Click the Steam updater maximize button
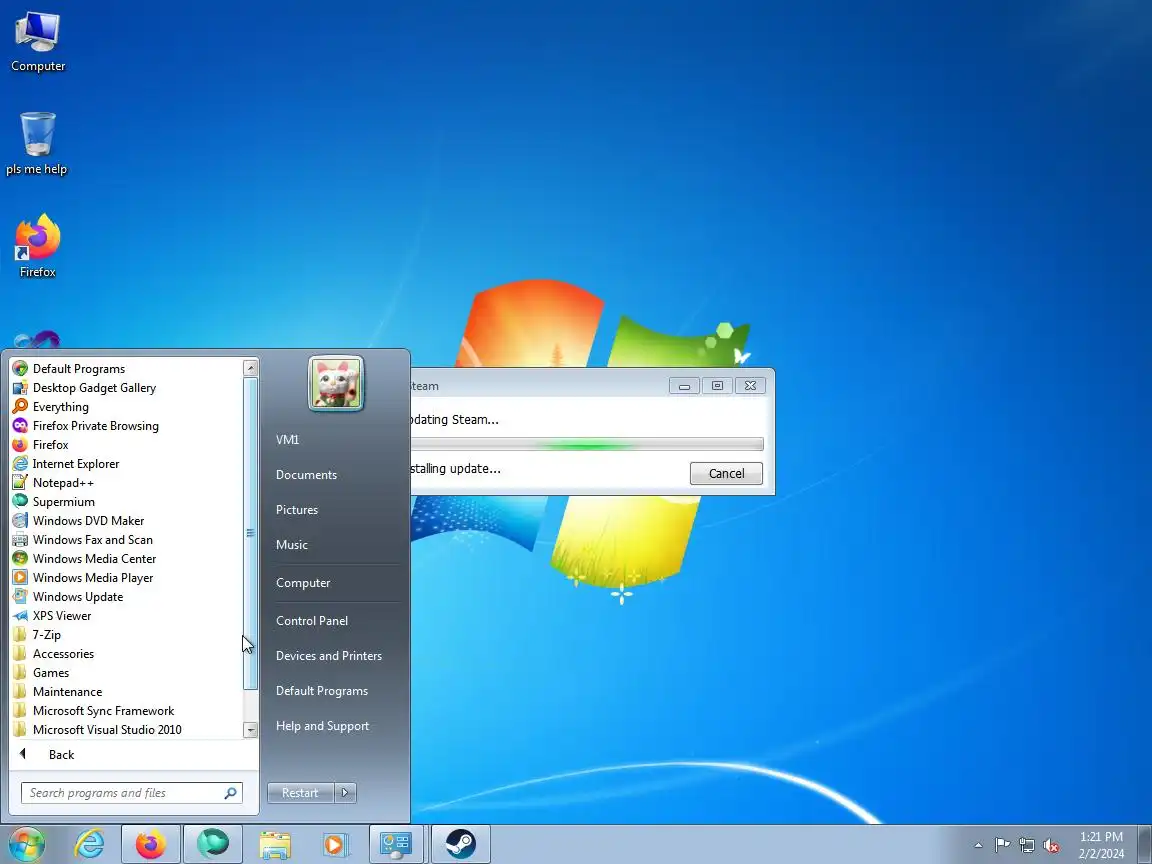Screen dimensions: 1152x864 pyautogui.click(x=717, y=386)
